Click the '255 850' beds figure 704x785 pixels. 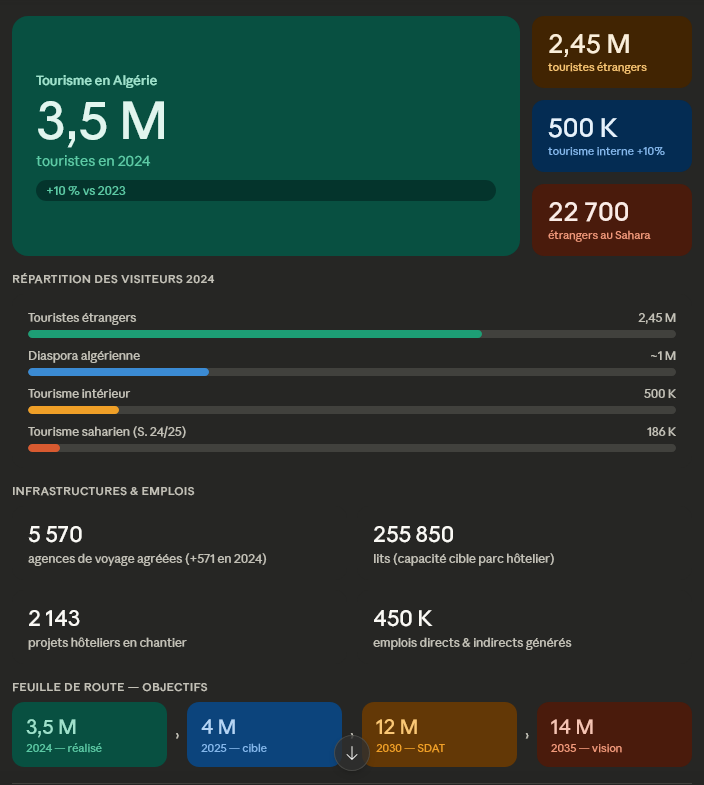click(x=413, y=535)
